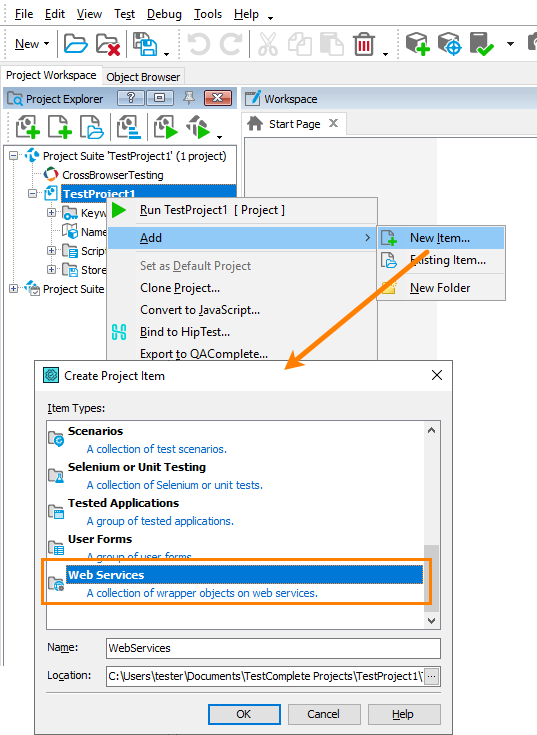Select Convert to JavaScript... menu entry

click(x=200, y=310)
